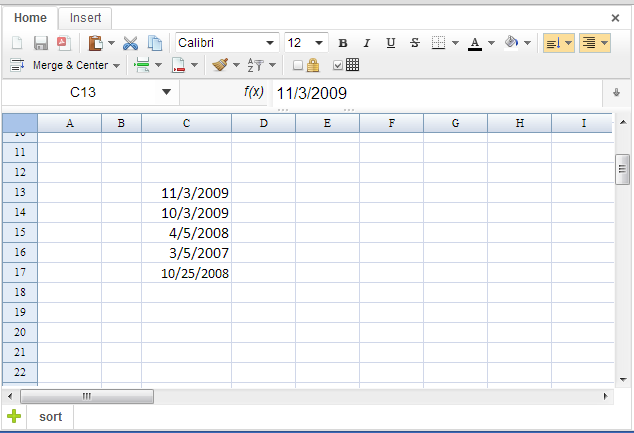The width and height of the screenshot is (634, 433).
Task: Apply fill color with the paint bucket
Action: pyautogui.click(x=511, y=42)
